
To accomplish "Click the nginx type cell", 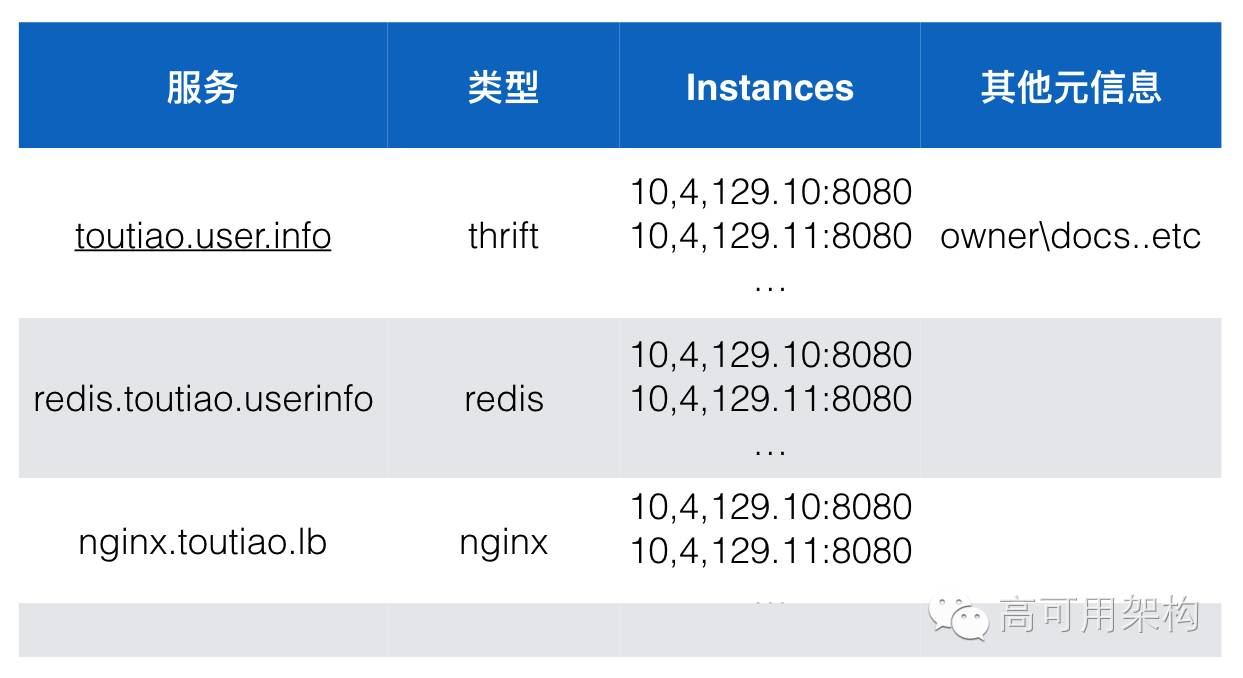I will tap(504, 543).
